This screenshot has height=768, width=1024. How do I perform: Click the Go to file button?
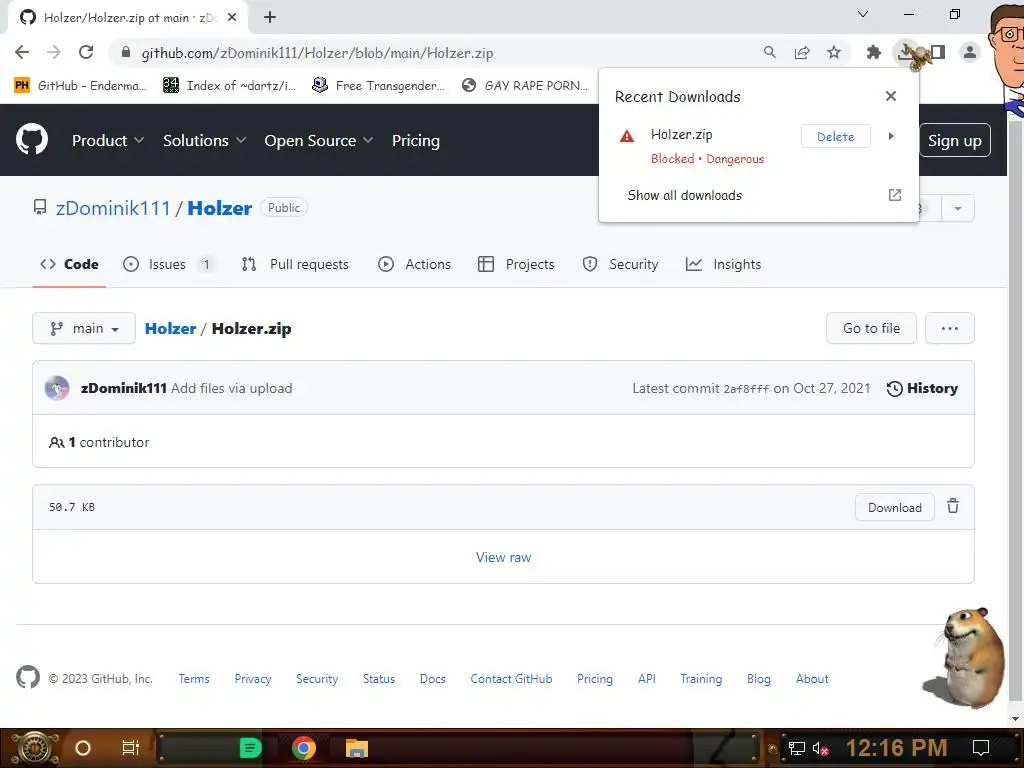tap(871, 328)
